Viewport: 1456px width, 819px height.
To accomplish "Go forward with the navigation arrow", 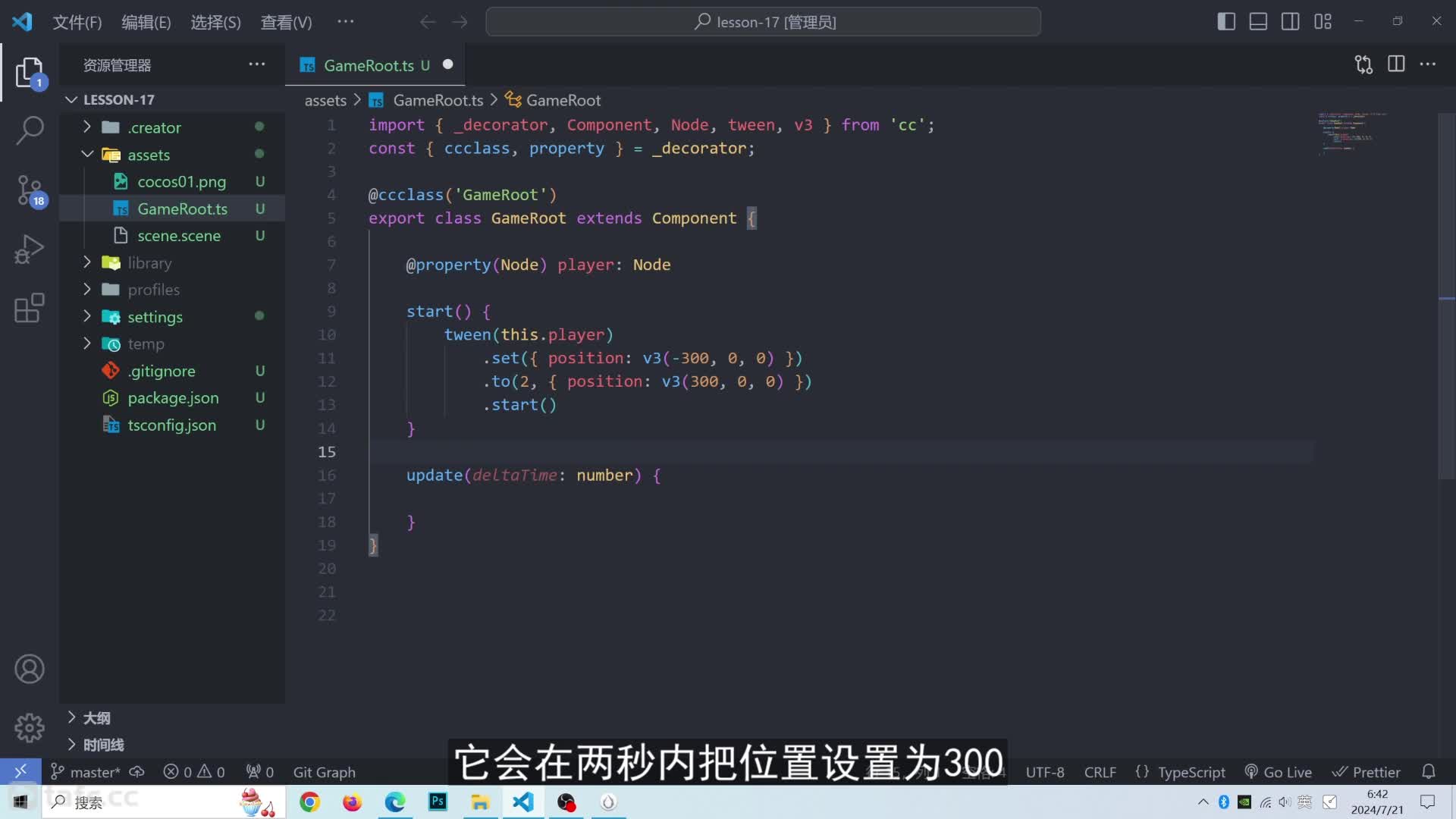I will tap(460, 22).
